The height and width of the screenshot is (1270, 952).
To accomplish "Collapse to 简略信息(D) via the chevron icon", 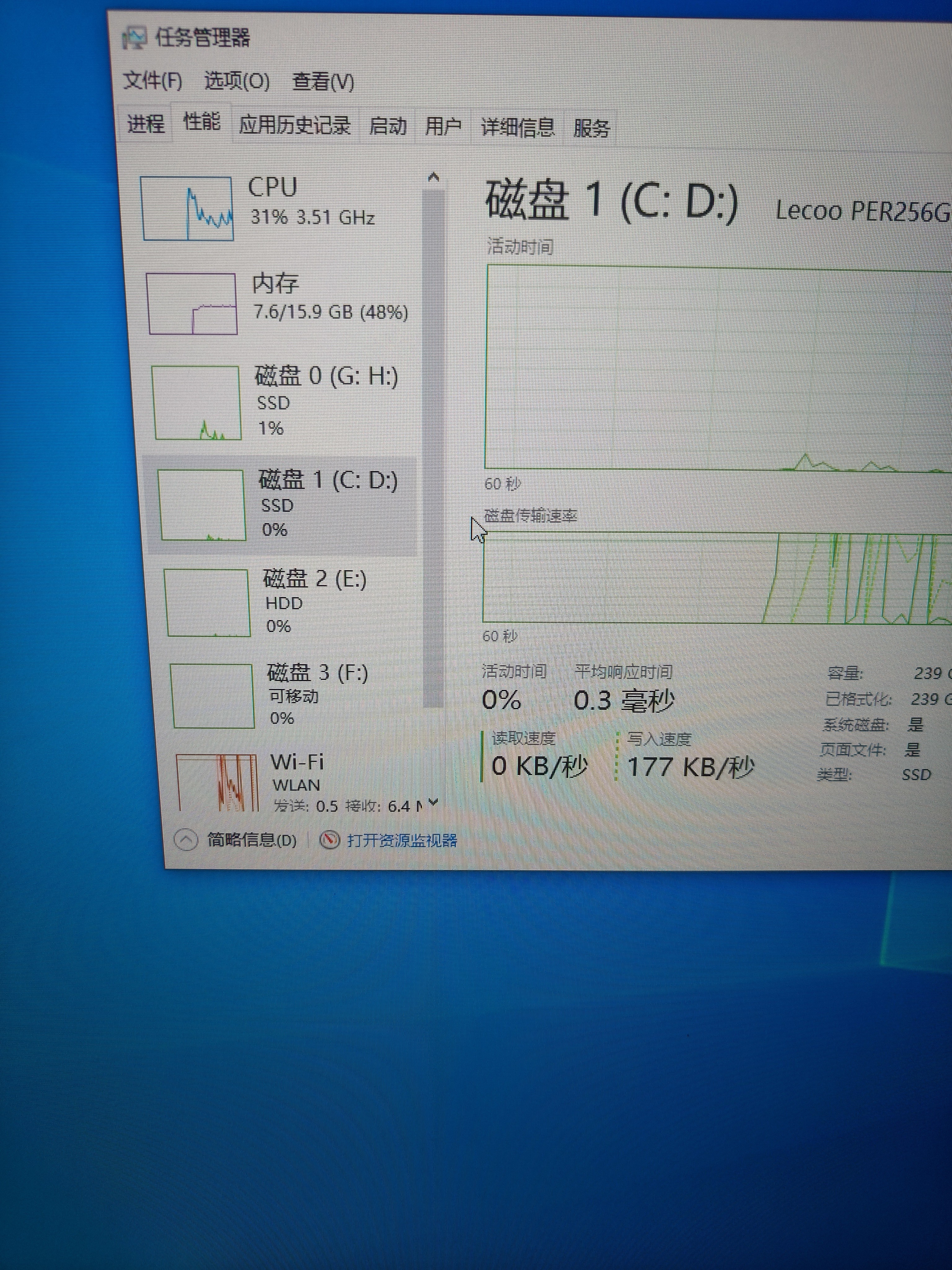I will pyautogui.click(x=186, y=840).
